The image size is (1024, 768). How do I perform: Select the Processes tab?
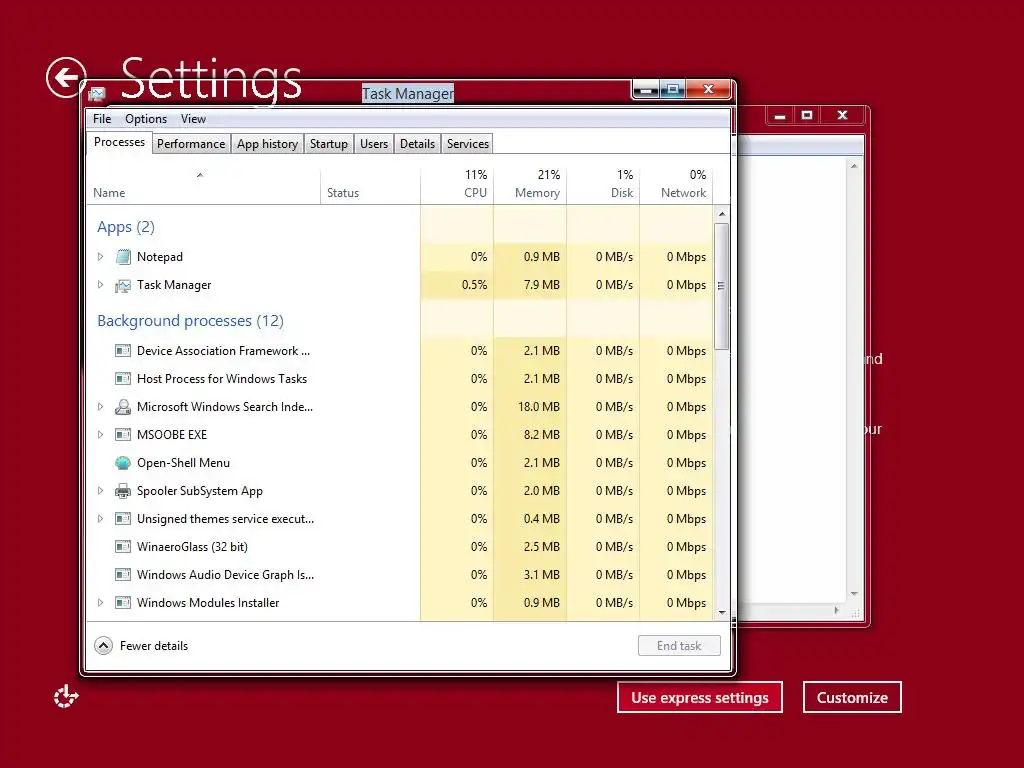tap(120, 142)
